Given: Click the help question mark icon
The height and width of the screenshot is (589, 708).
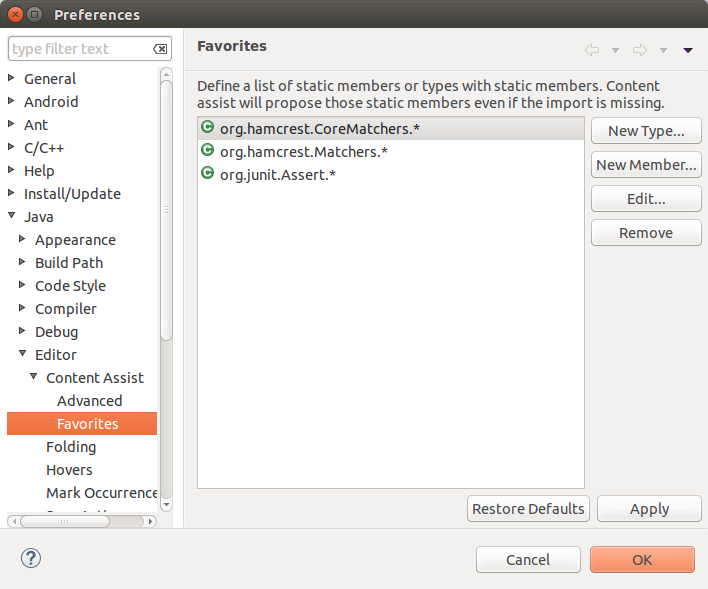Looking at the screenshot, I should (31, 558).
